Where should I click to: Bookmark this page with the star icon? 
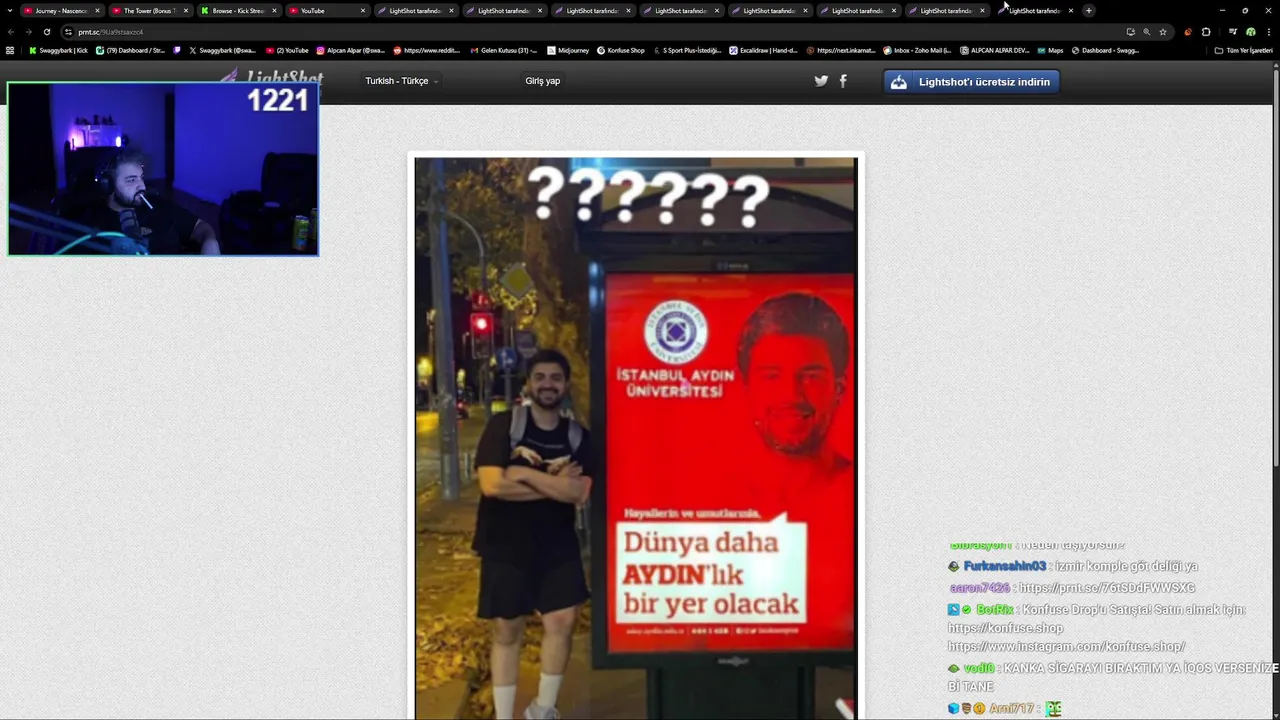click(x=1163, y=32)
